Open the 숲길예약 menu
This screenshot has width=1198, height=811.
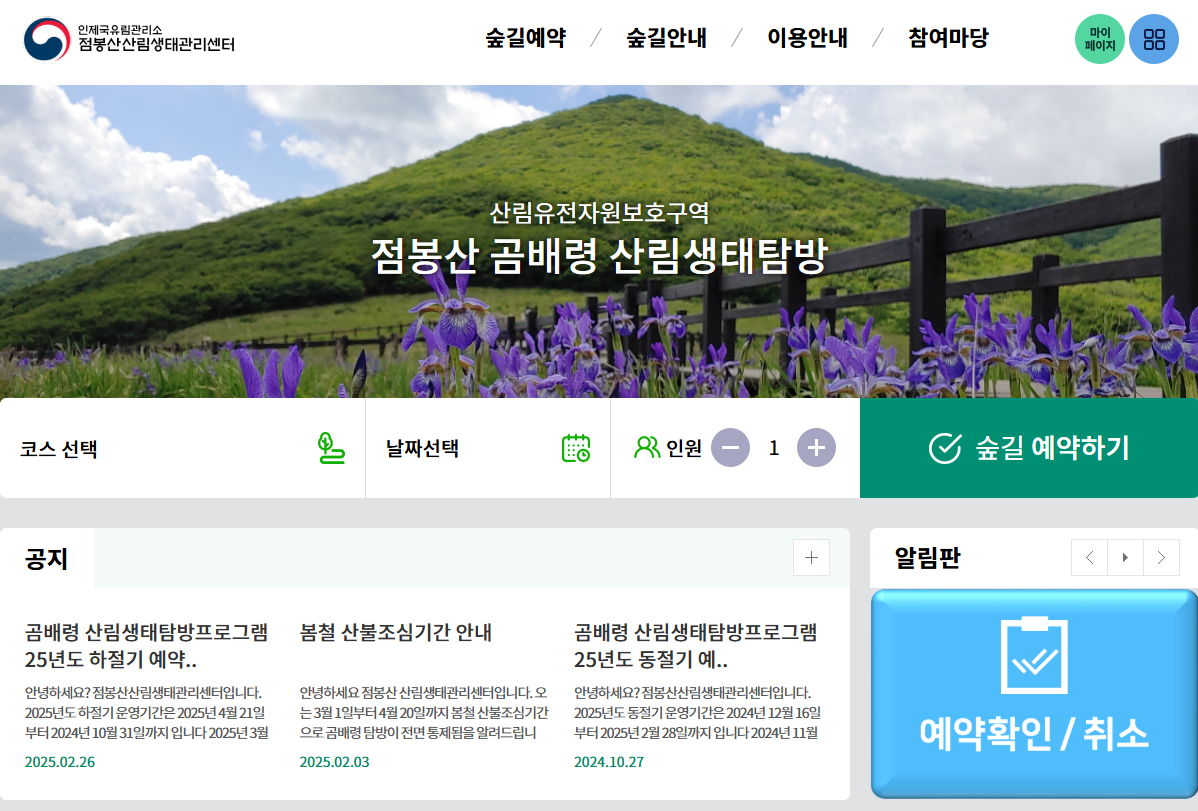click(526, 37)
